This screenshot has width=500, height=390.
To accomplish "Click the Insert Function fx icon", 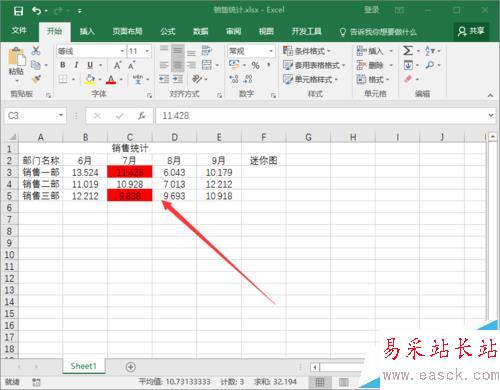I will click(x=142, y=116).
